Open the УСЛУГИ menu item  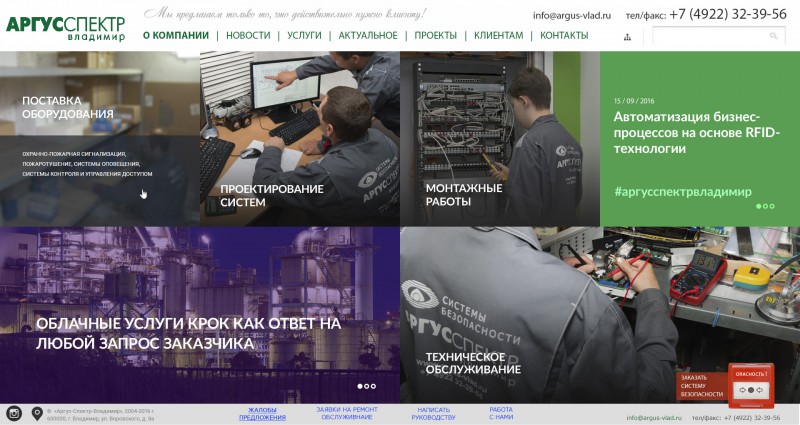coord(304,35)
